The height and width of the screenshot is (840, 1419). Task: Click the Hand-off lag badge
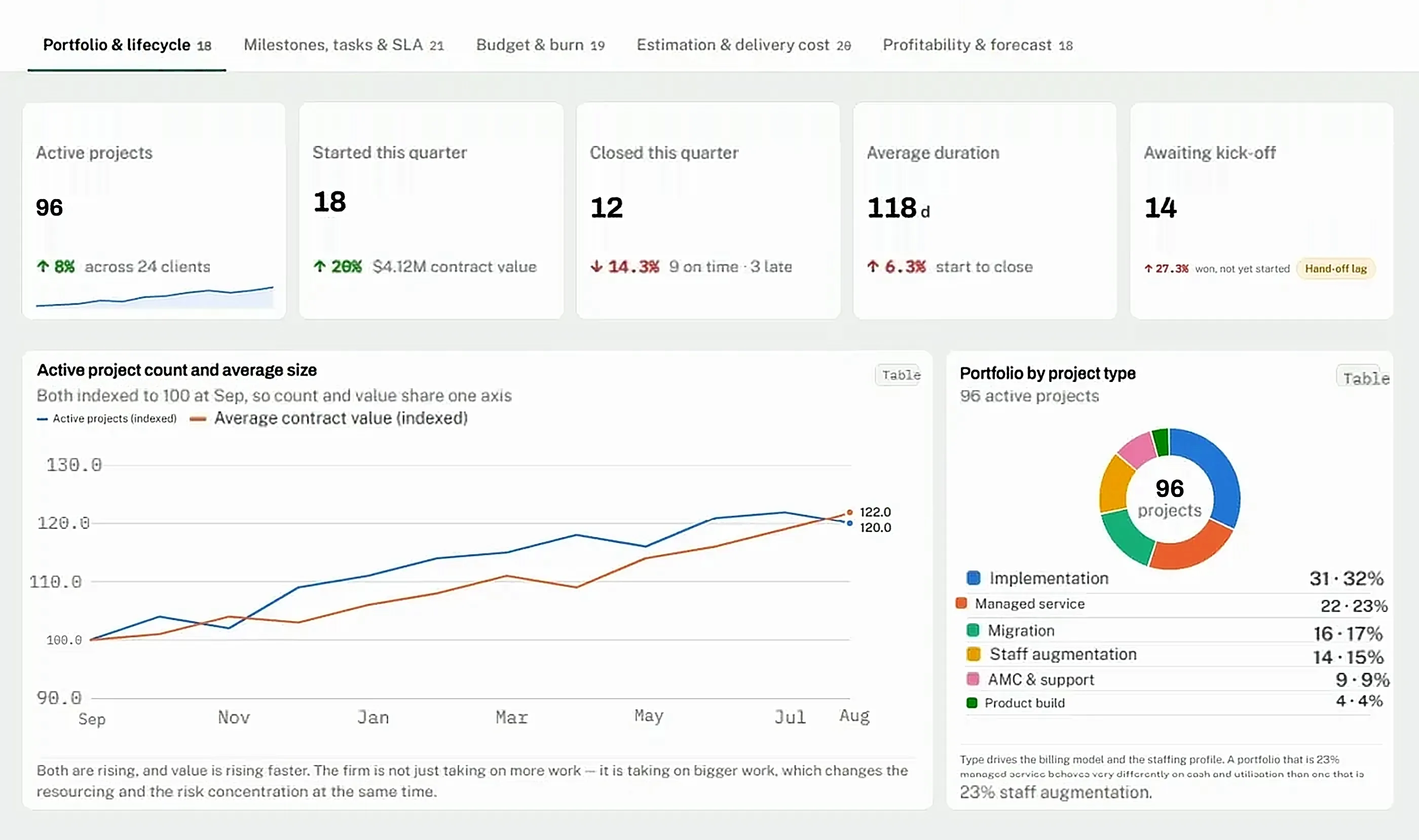point(1336,269)
